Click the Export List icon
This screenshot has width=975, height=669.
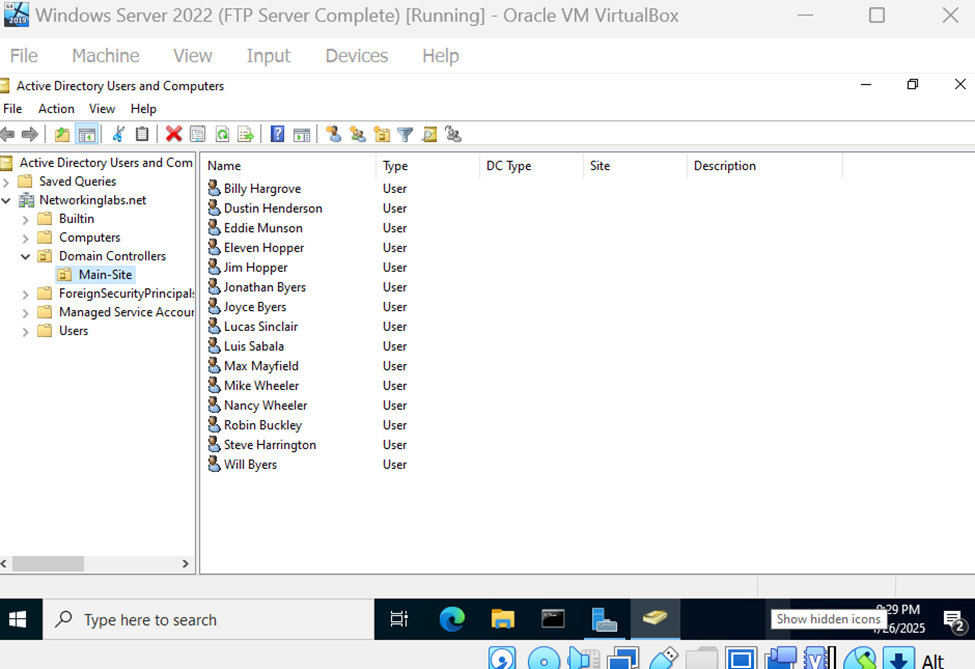pyautogui.click(x=246, y=134)
